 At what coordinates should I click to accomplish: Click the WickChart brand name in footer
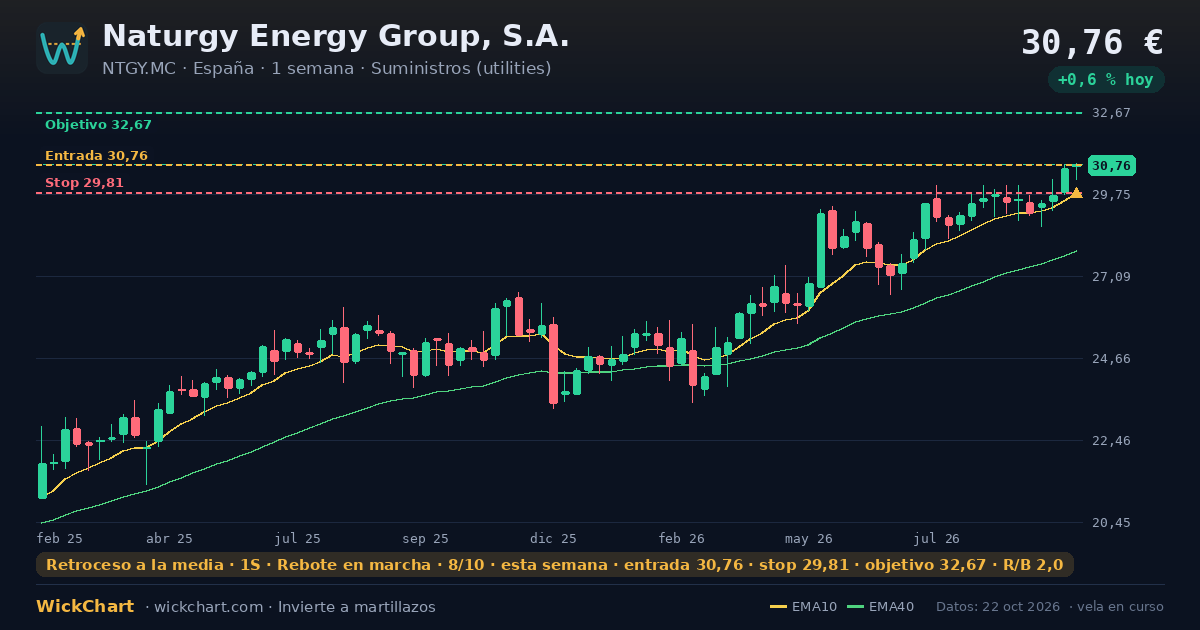coord(85,607)
